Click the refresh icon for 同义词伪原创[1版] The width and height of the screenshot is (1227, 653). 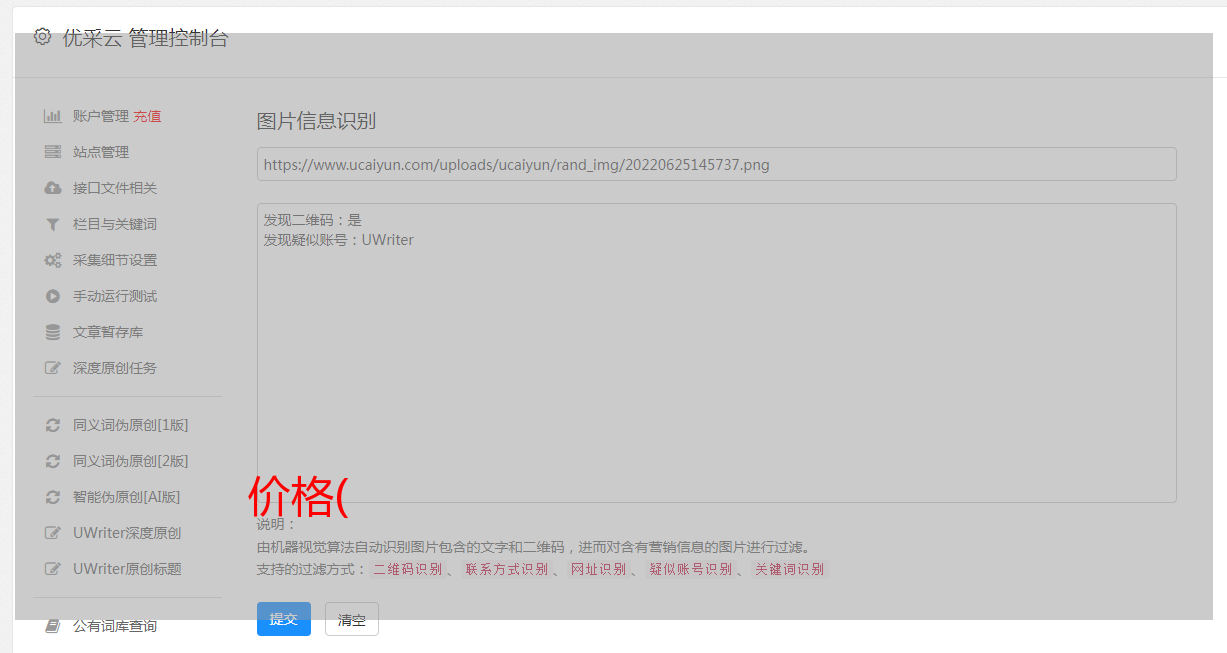[53, 425]
